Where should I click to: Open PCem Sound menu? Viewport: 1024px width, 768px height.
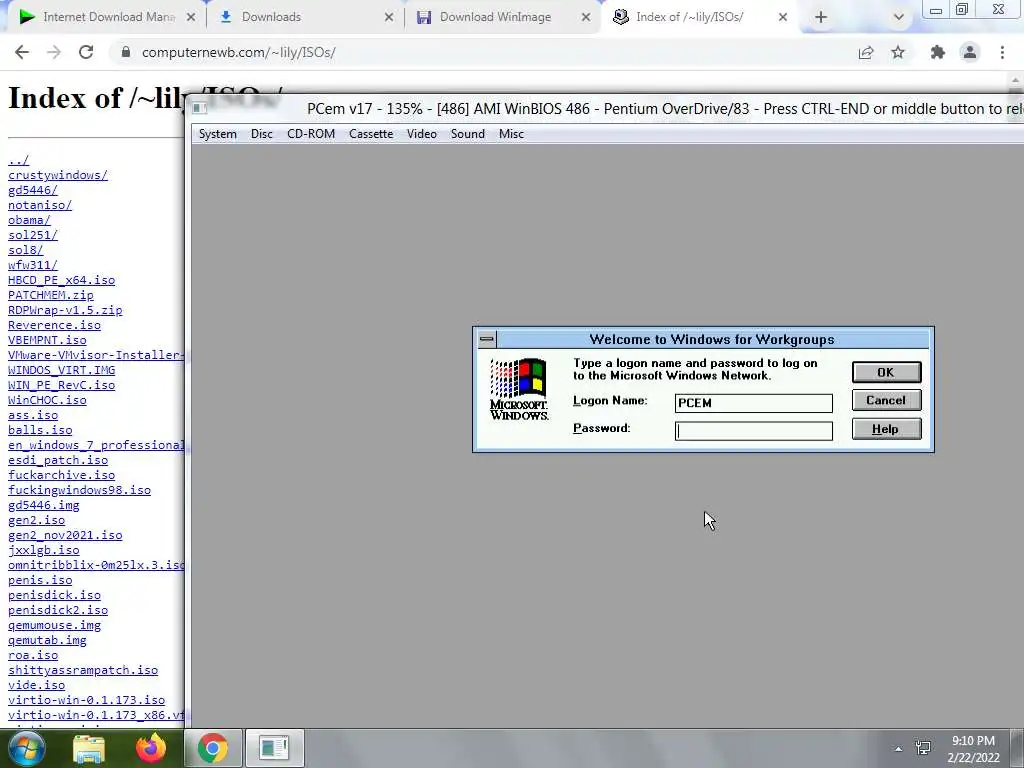click(468, 134)
